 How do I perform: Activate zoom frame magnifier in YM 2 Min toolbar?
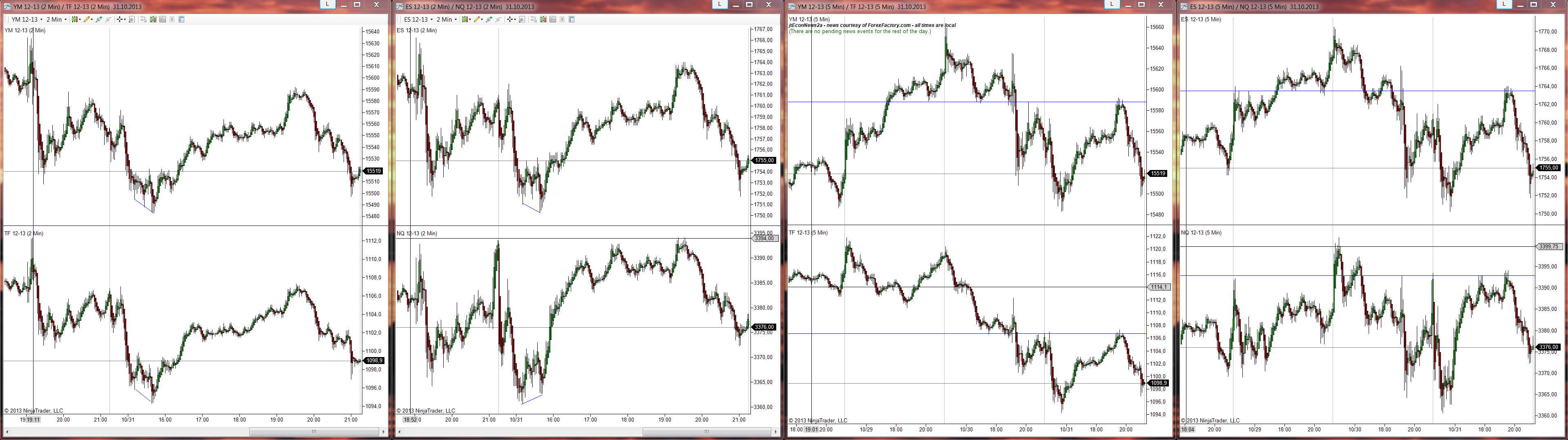point(132,20)
